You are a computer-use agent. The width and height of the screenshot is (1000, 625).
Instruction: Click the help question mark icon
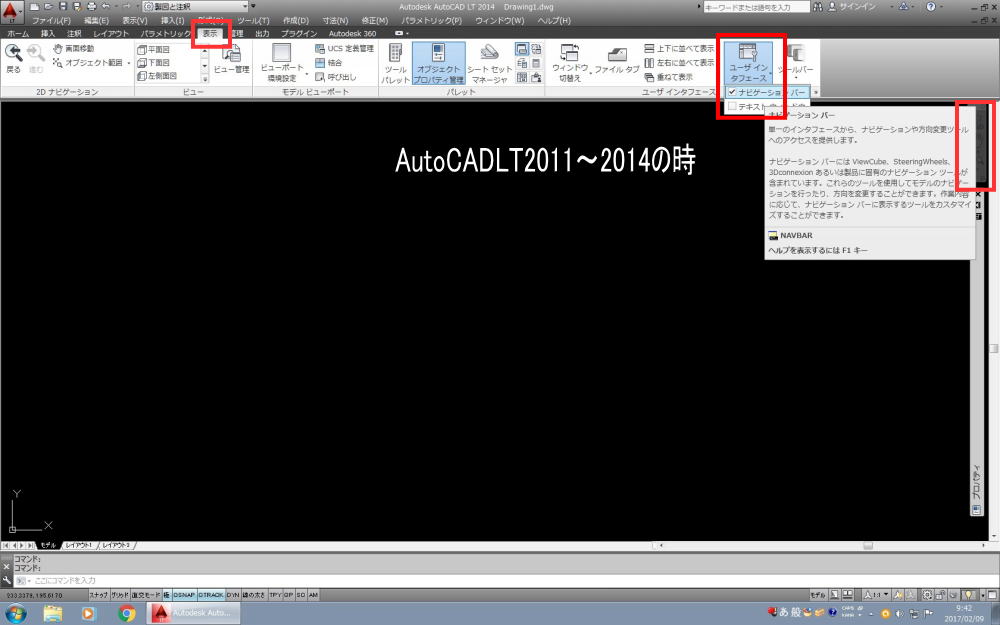[x=930, y=6]
